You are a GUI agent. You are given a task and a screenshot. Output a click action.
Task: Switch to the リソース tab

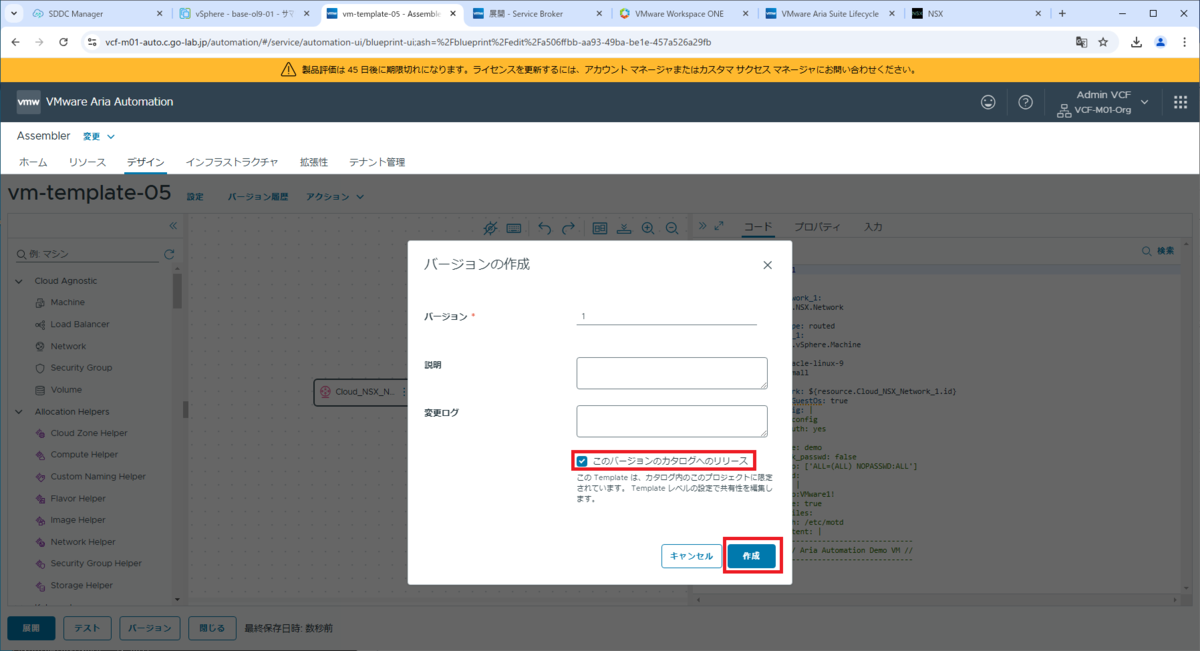87,162
